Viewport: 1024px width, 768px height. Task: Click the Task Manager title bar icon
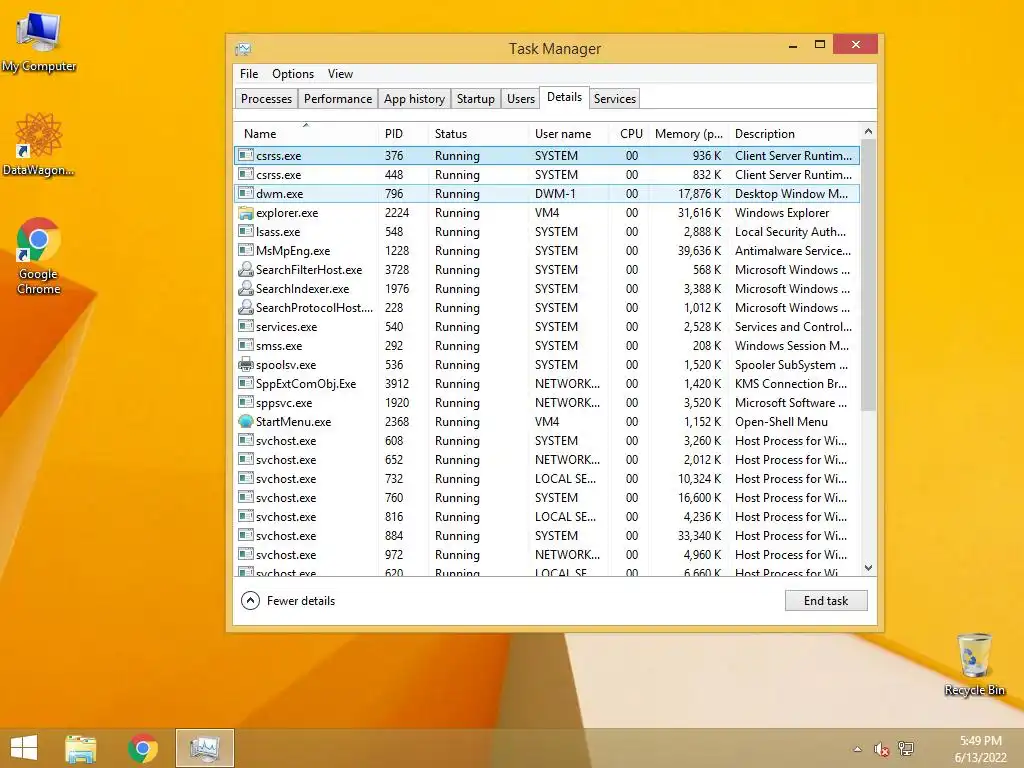point(244,49)
